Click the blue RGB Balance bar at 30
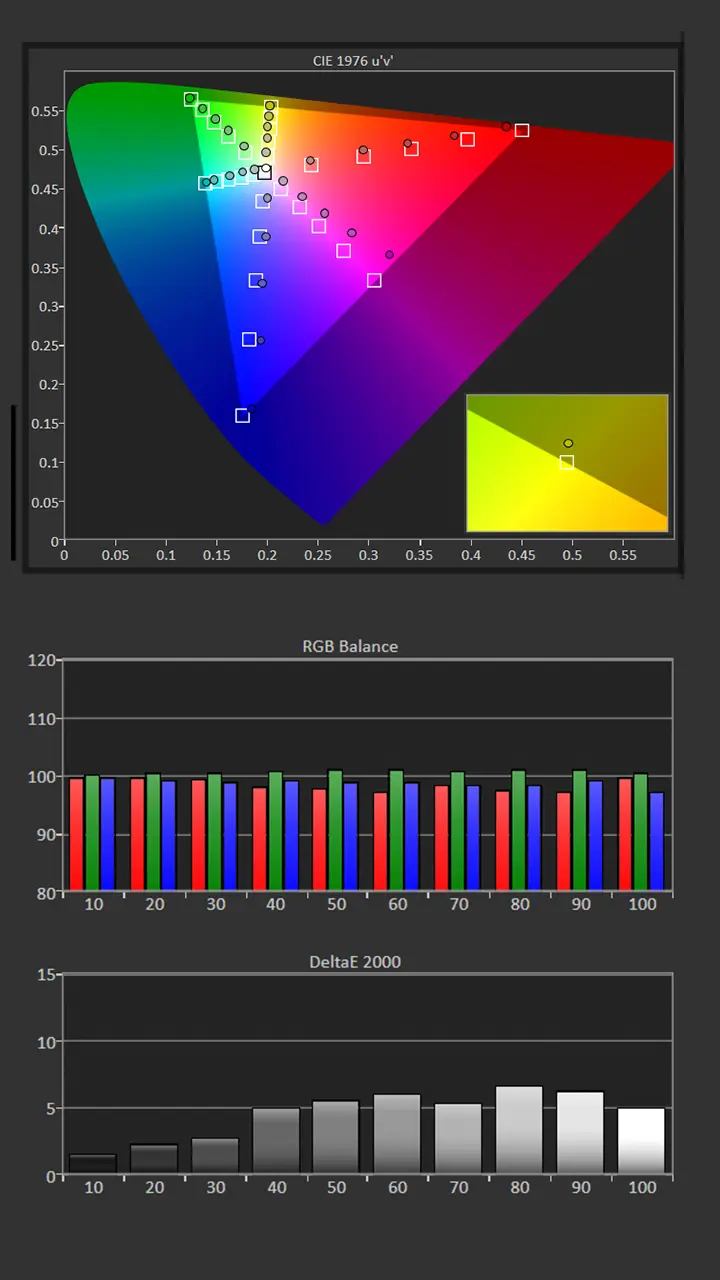The height and width of the screenshot is (1280, 720). click(230, 836)
